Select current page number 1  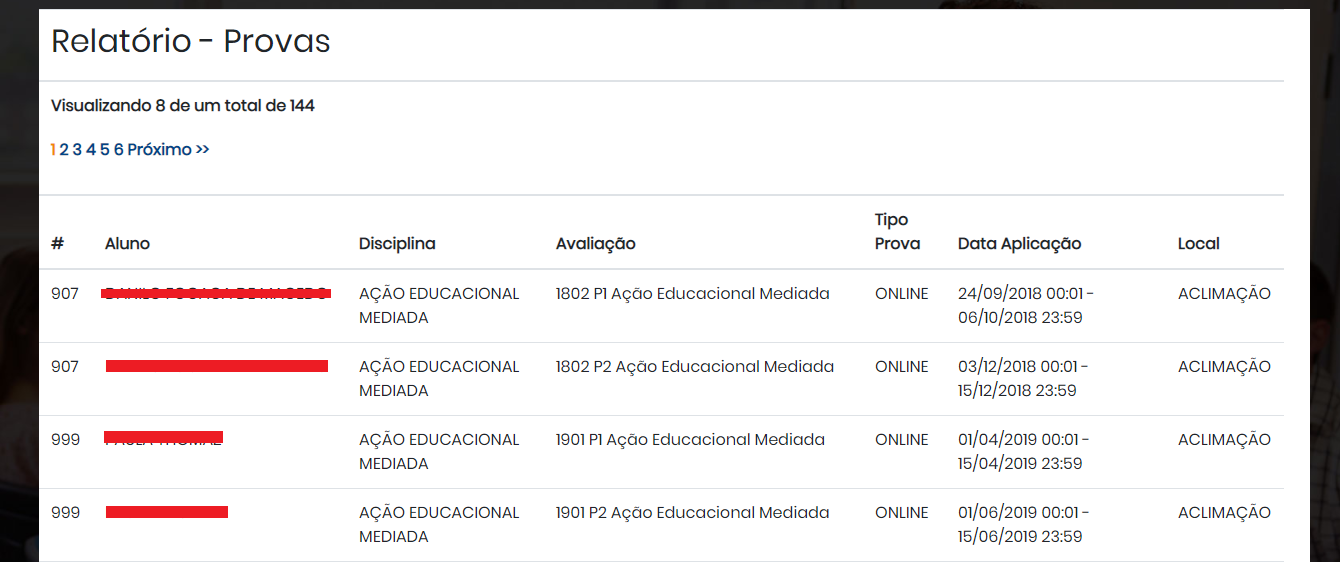(53, 149)
